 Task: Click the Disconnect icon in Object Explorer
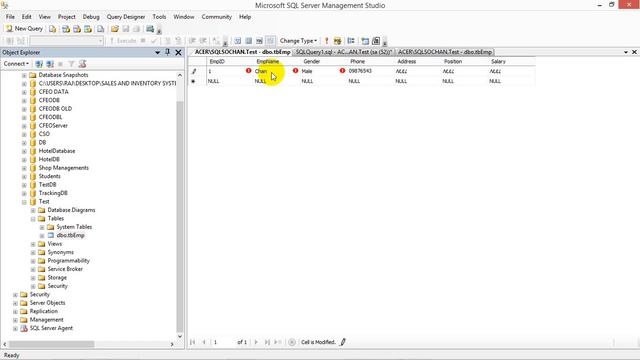coord(50,64)
